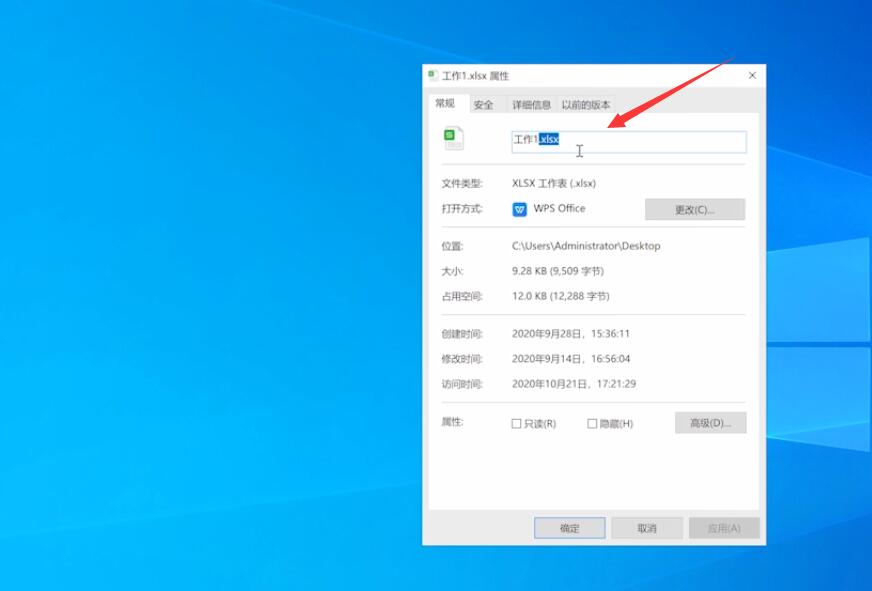Viewport: 872px width, 591px height.
Task: Go to the 详细信息 tab
Action: (531, 105)
